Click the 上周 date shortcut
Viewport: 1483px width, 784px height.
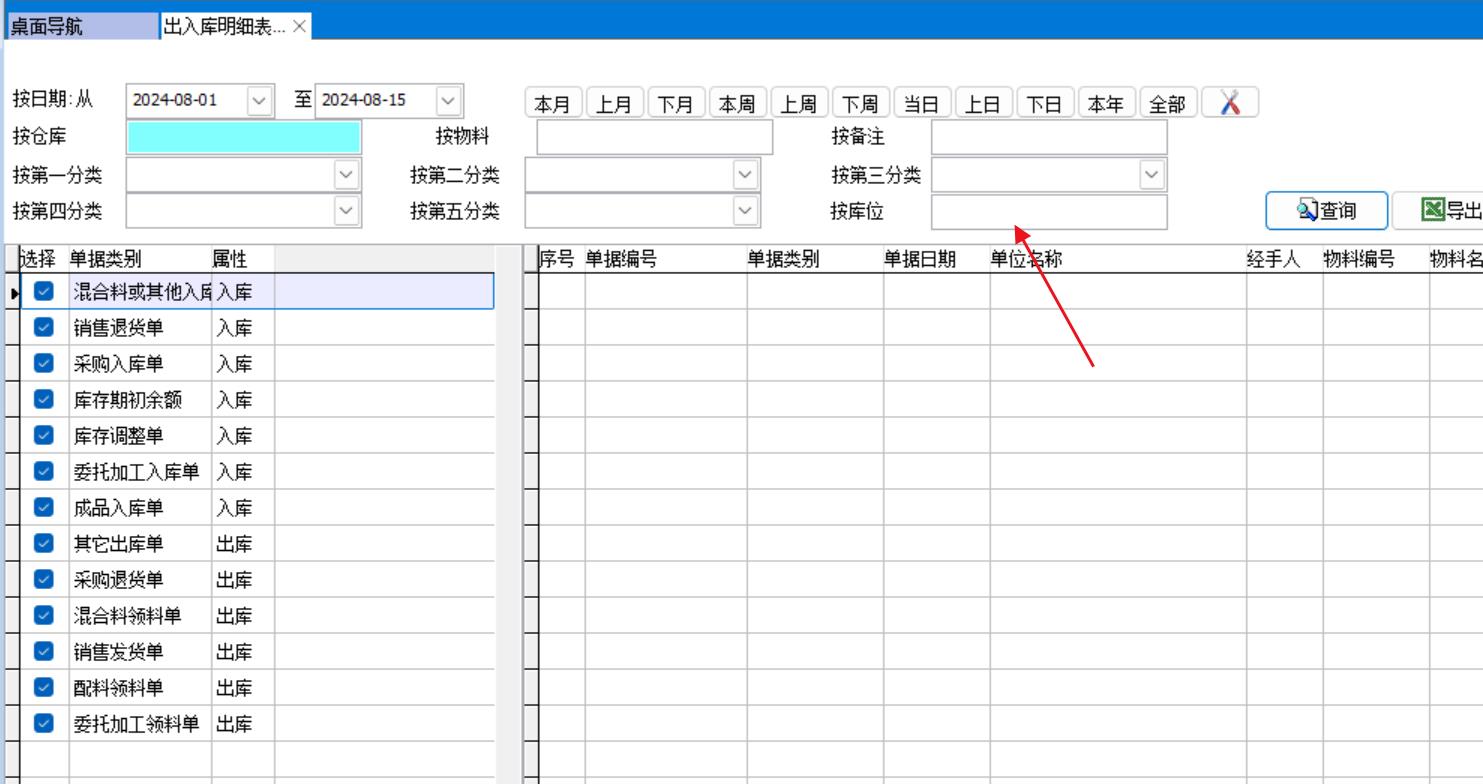click(x=798, y=104)
